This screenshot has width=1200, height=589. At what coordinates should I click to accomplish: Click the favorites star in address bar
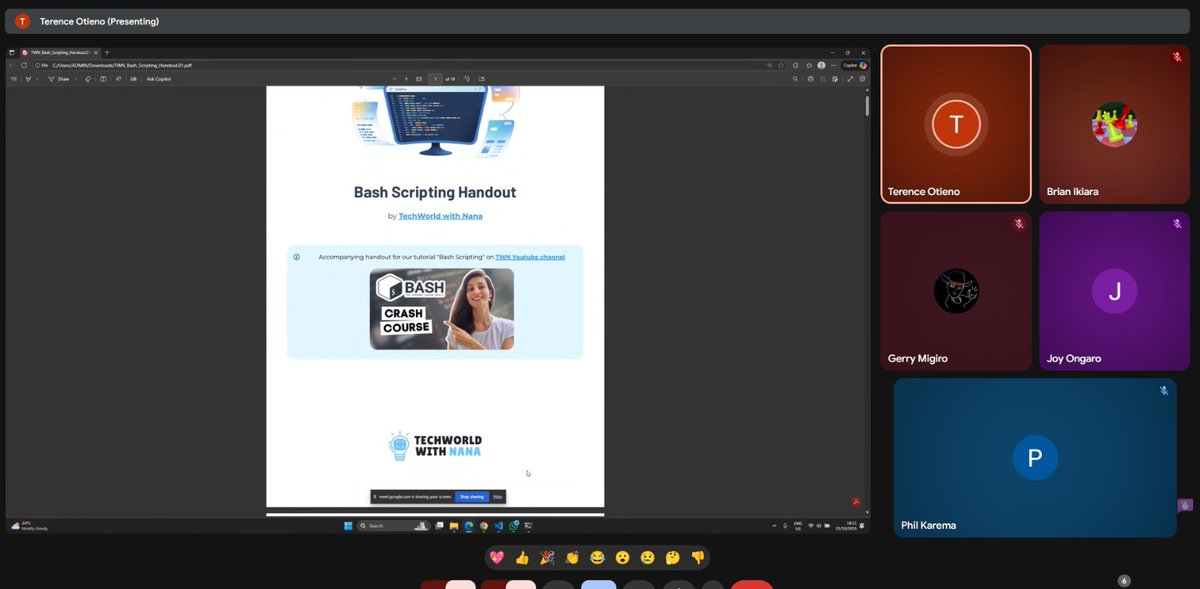(x=781, y=65)
